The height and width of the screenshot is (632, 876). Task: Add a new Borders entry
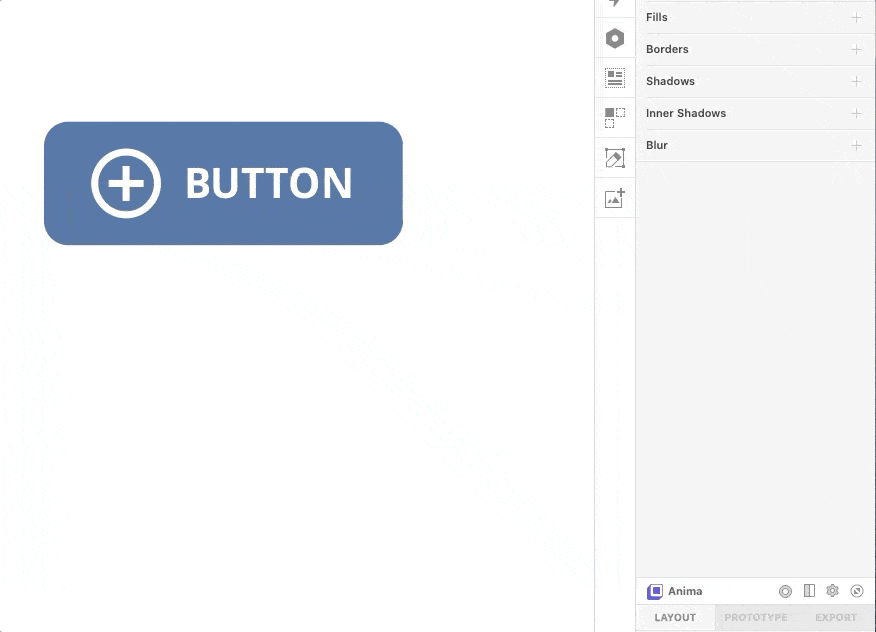point(856,49)
